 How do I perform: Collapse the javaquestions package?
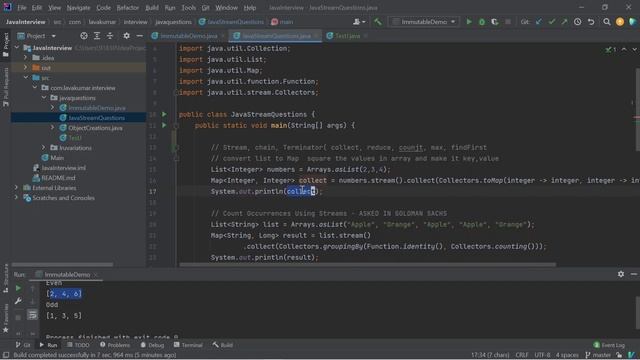click(x=44, y=98)
